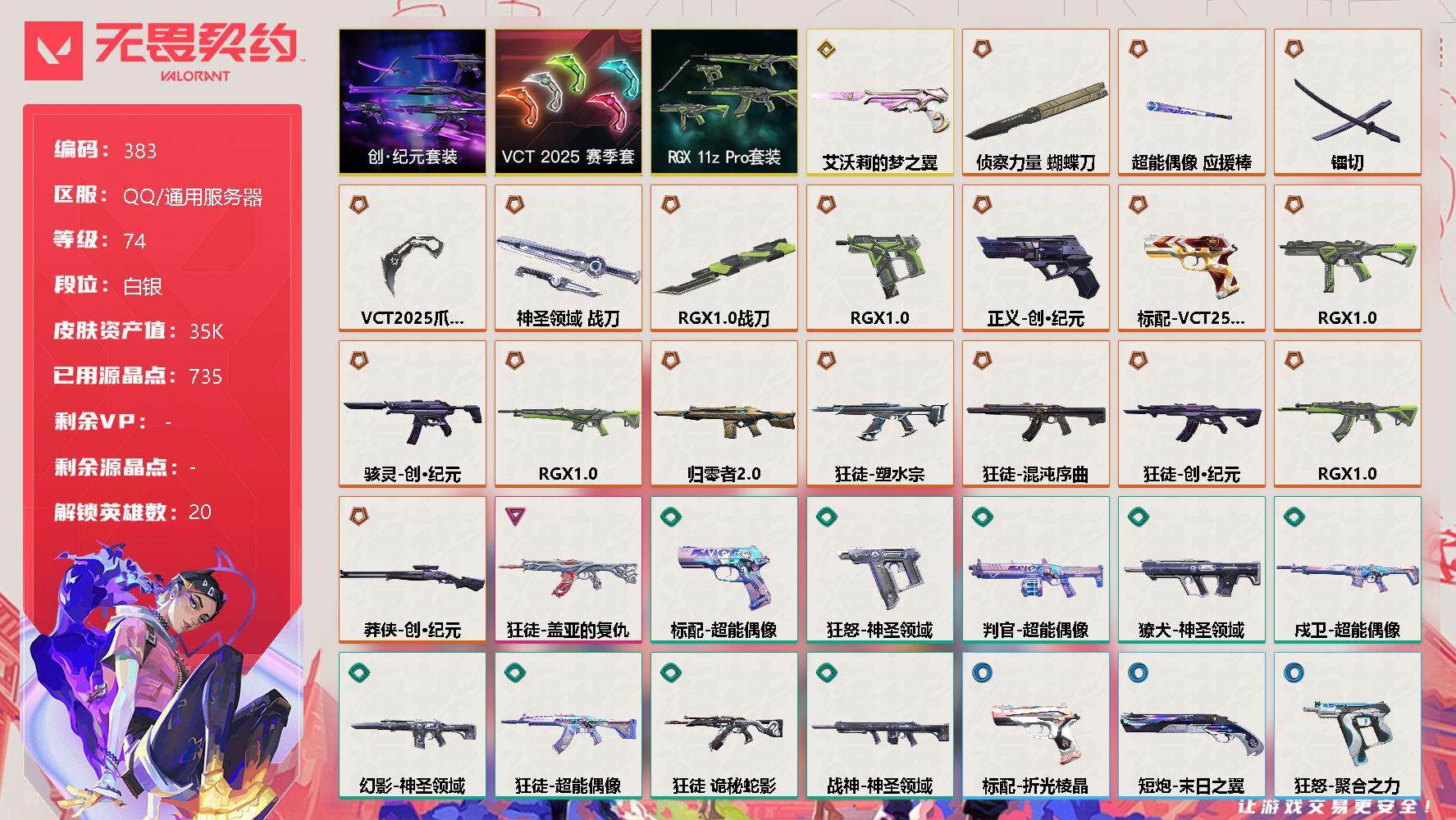Click tier badge on 判官-超能偶像 card
Viewport: 1456px width, 820px height.
click(x=982, y=517)
